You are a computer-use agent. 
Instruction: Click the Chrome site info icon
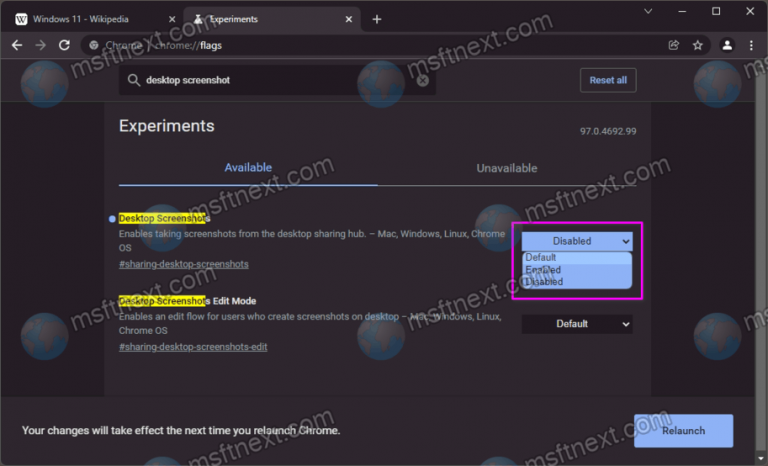(94, 45)
